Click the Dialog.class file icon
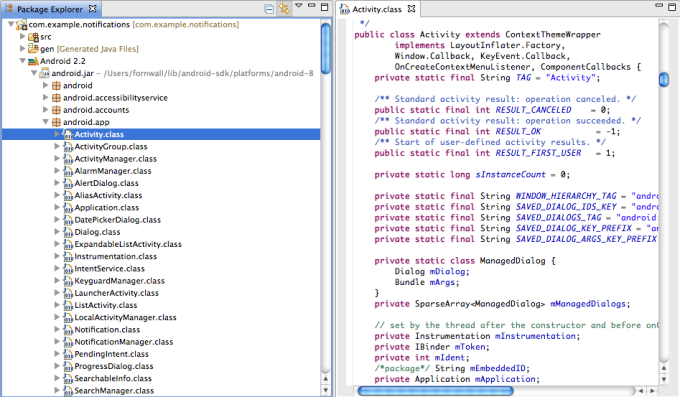Viewport: 680px width, 397px height. click(68, 232)
